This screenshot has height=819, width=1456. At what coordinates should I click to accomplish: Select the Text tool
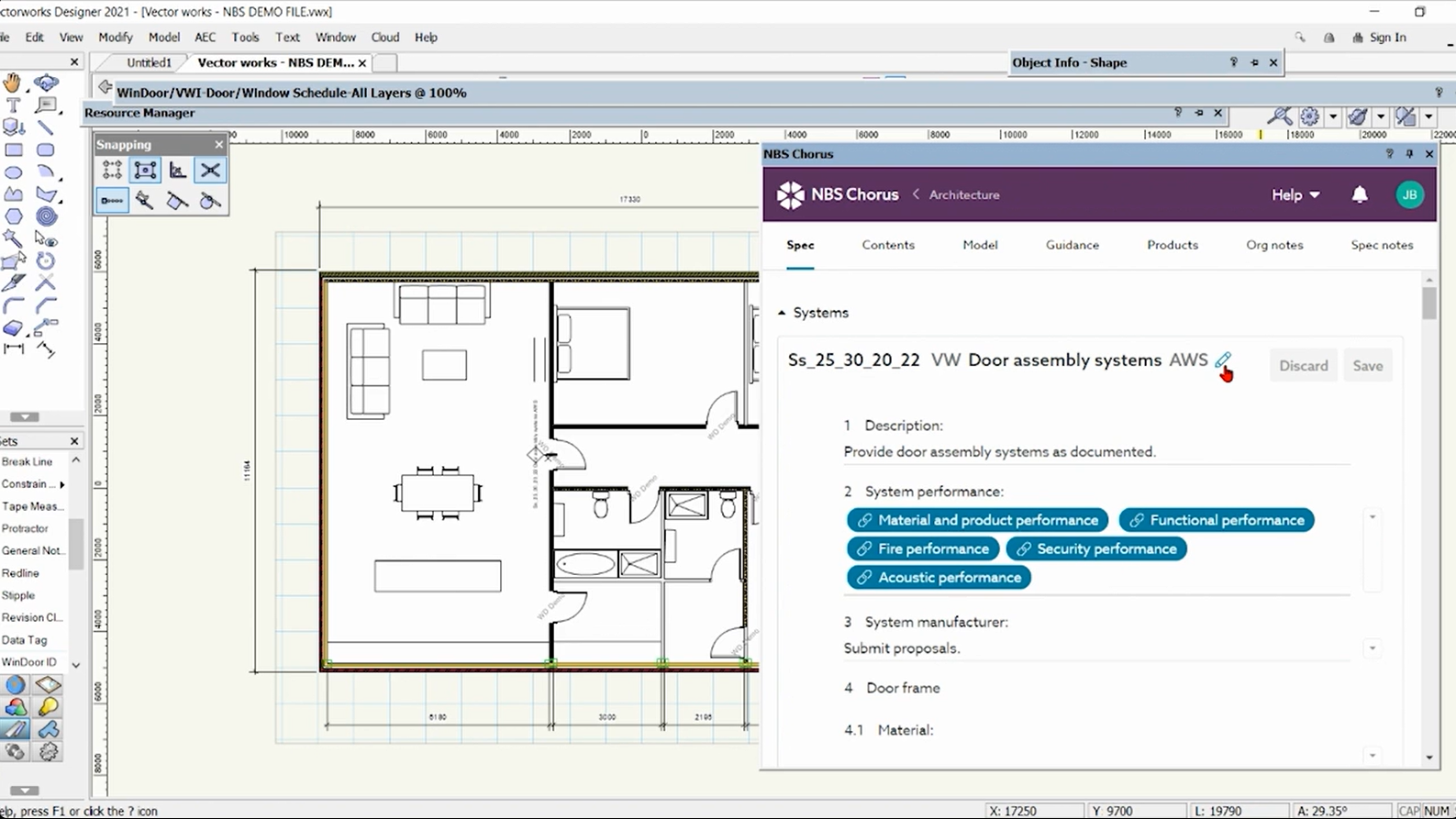coord(13,105)
